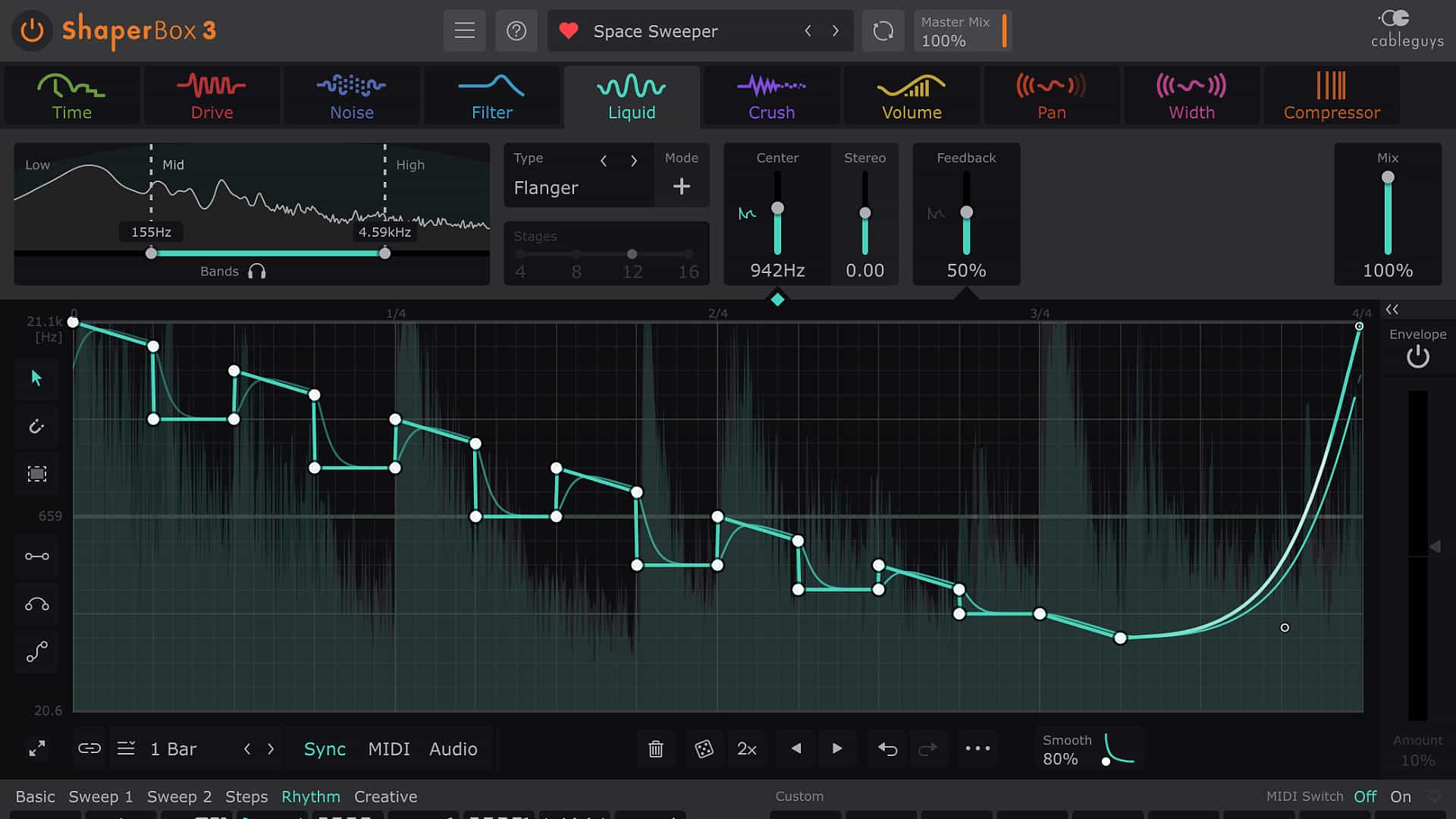Click the Feedback slider handle
This screenshot has width=1456, height=819.
[x=966, y=213]
